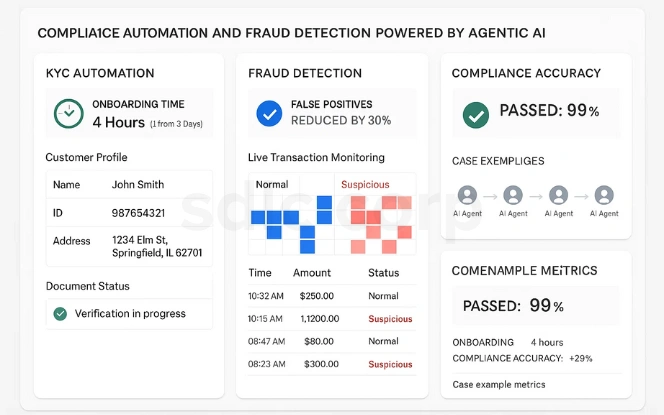664x415 pixels.
Task: Click the Suspicious status for 10:15 AM
Action: coord(390,318)
